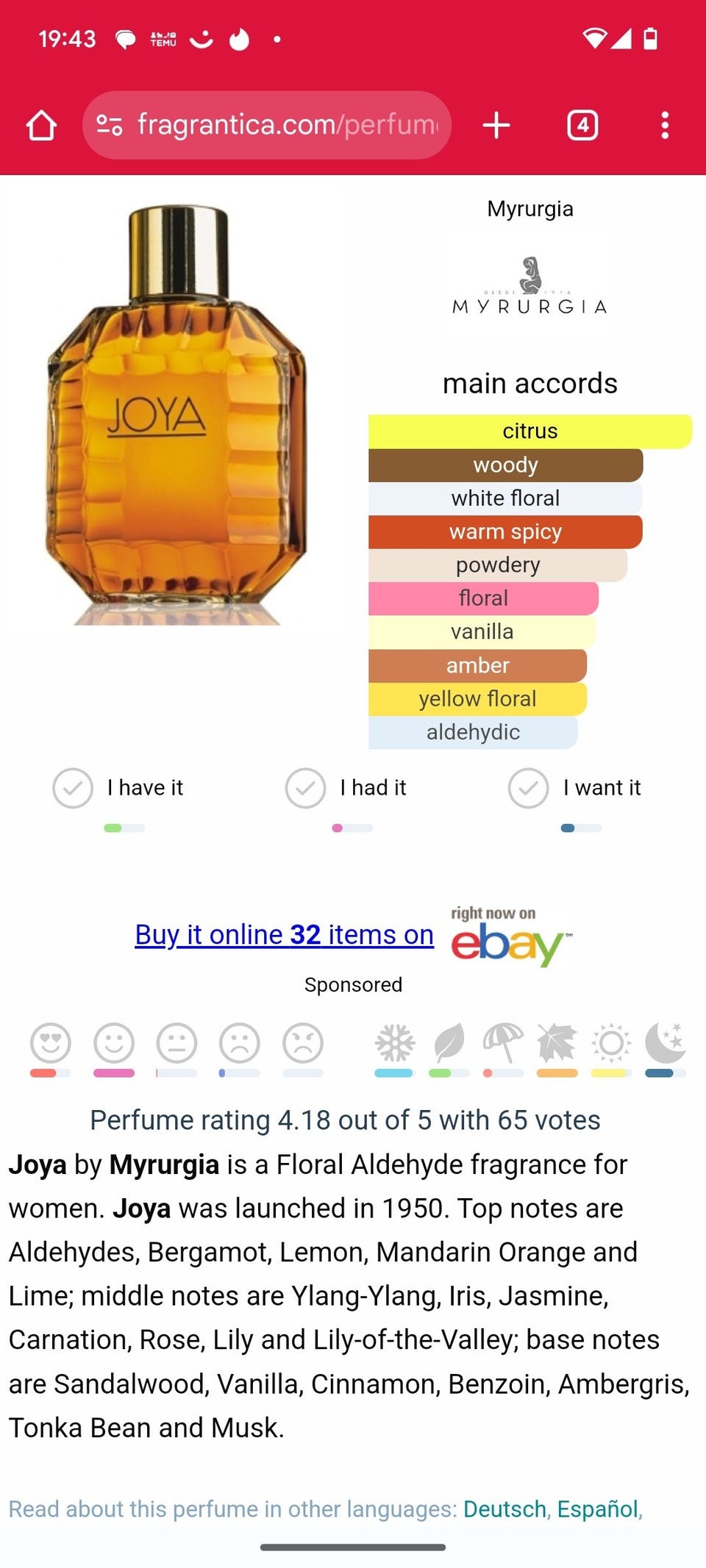This screenshot has height=1568, width=706.
Task: Vote fall with the maple leaf icon
Action: (557, 1042)
